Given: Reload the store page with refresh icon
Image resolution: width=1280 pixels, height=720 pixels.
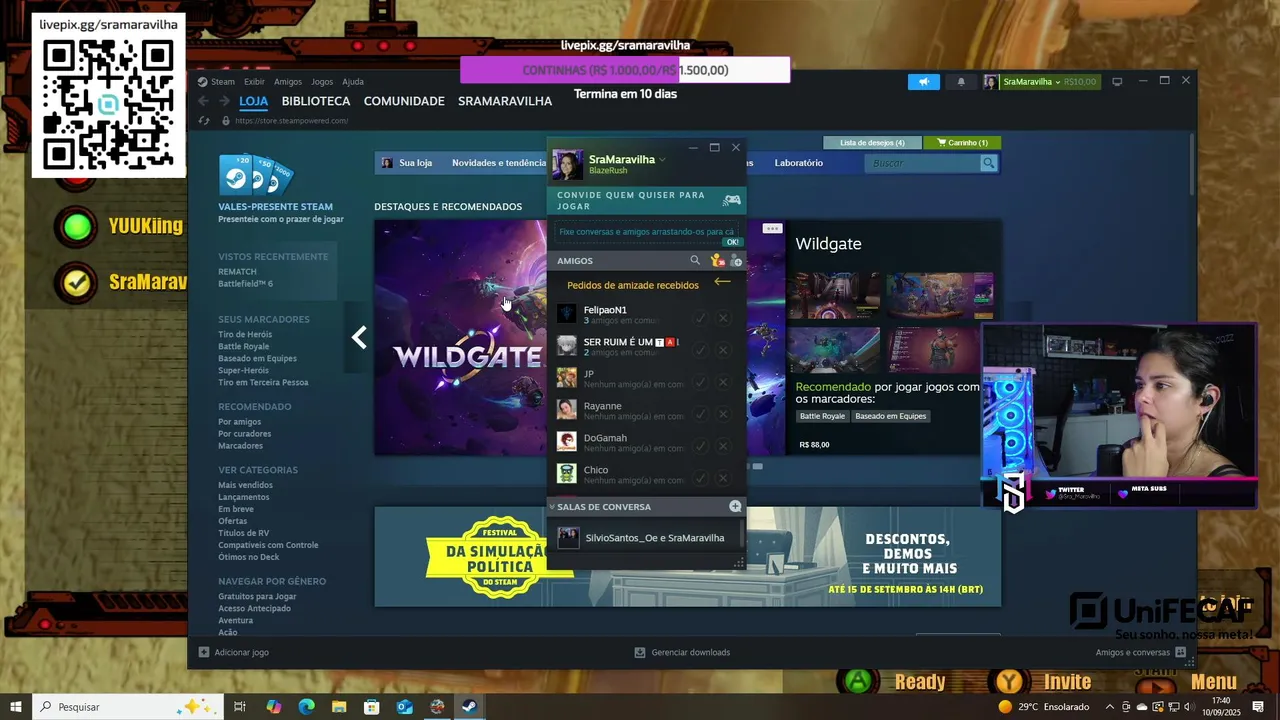Looking at the screenshot, I should (x=204, y=121).
